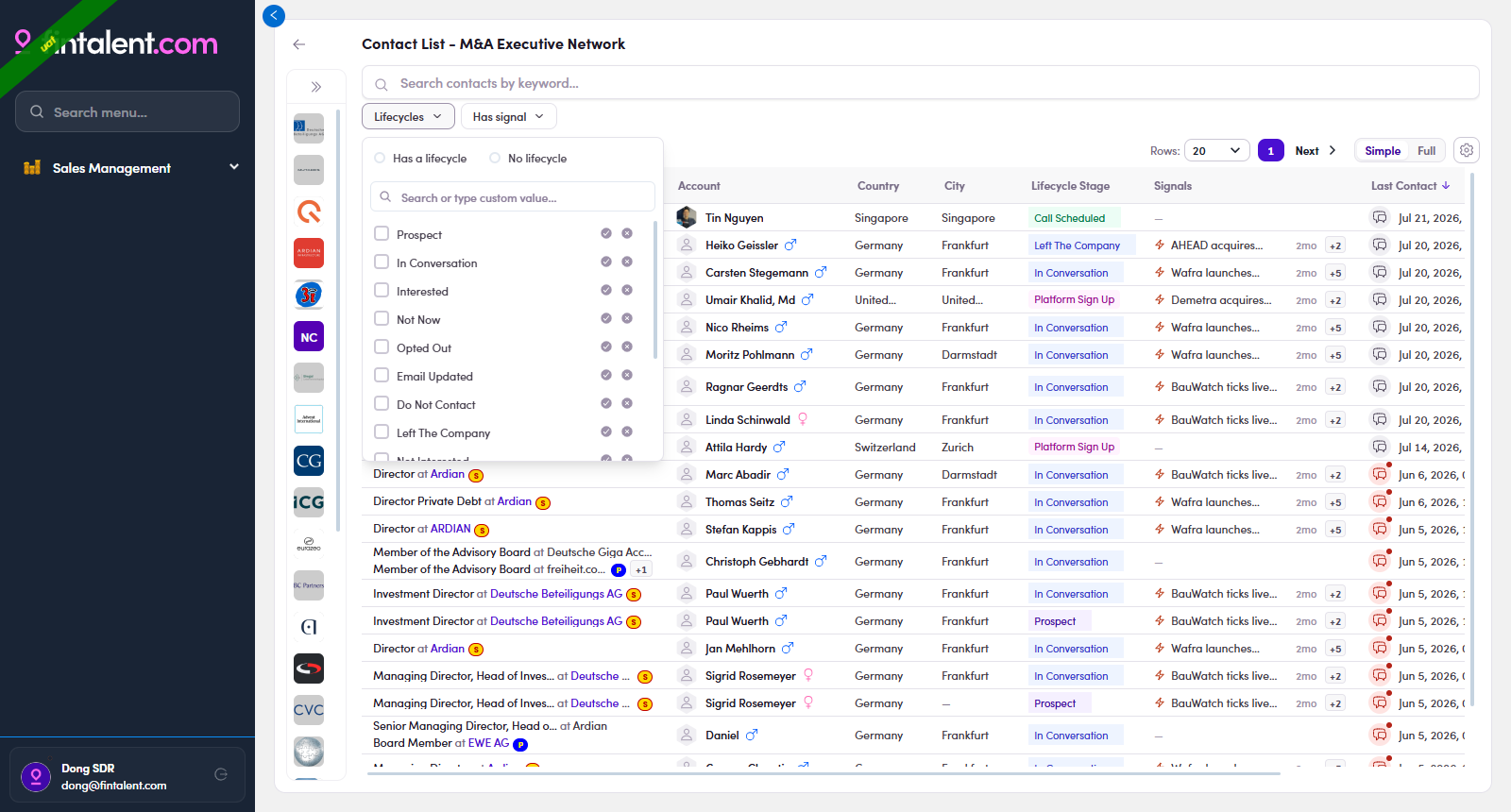Viewport: 1511px width, 812px height.
Task: Select the NC account icon in sidebar
Action: 309,337
